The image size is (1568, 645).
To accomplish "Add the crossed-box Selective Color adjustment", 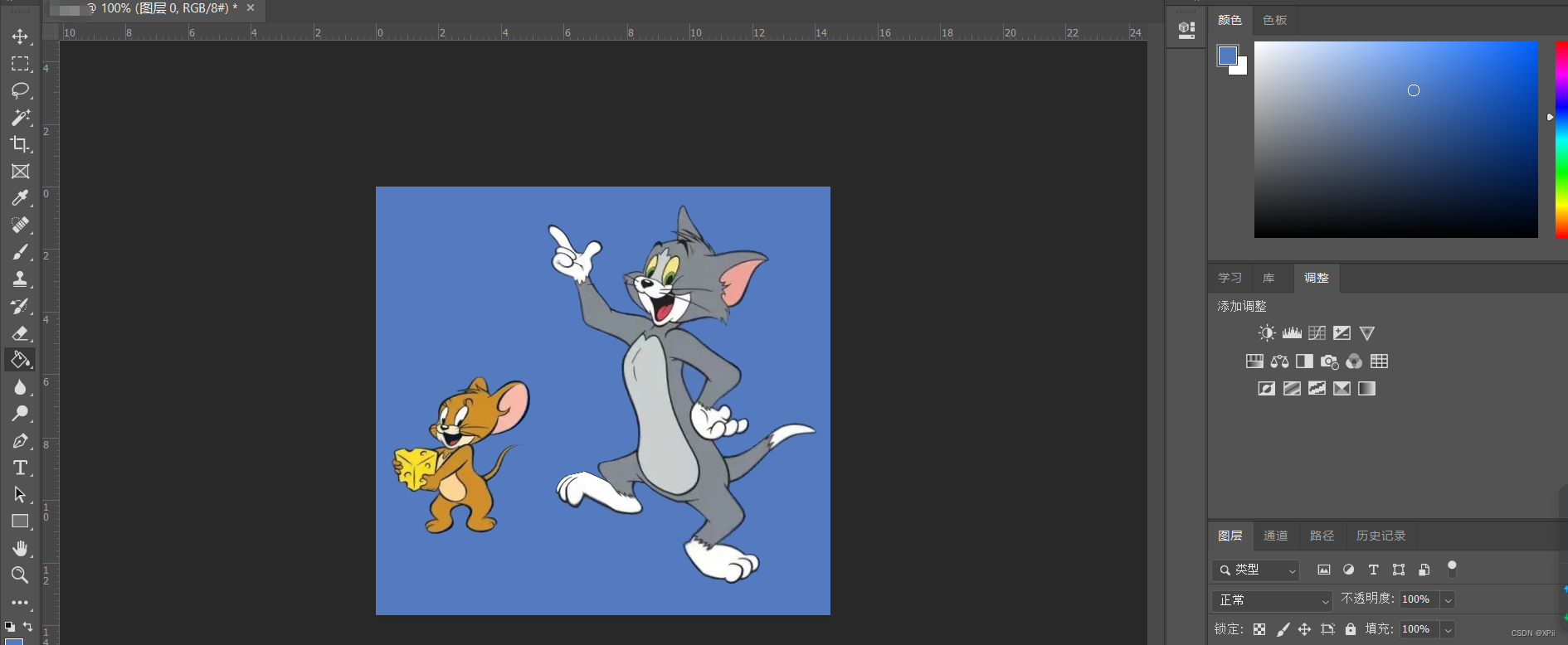I will 1342,389.
